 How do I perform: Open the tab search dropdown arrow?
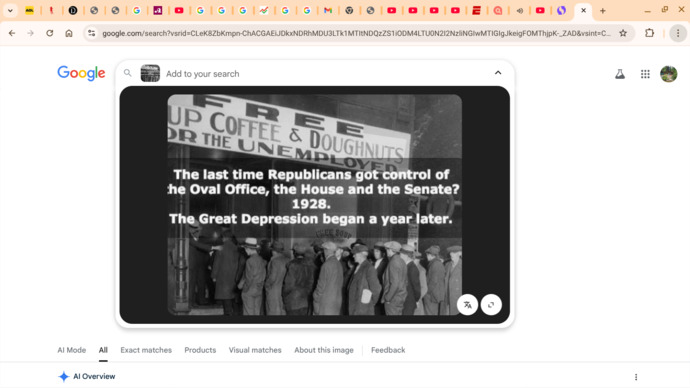(10, 11)
